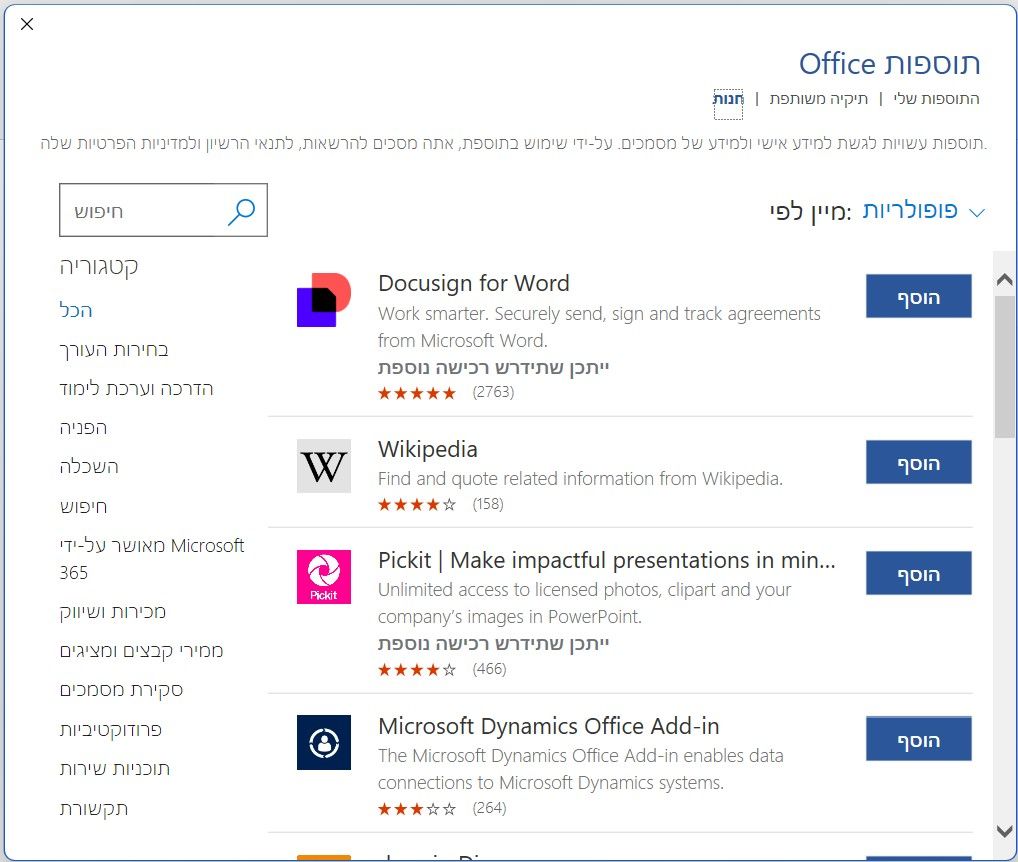
Task: Click the Docusign for Word logo
Action: pos(324,300)
